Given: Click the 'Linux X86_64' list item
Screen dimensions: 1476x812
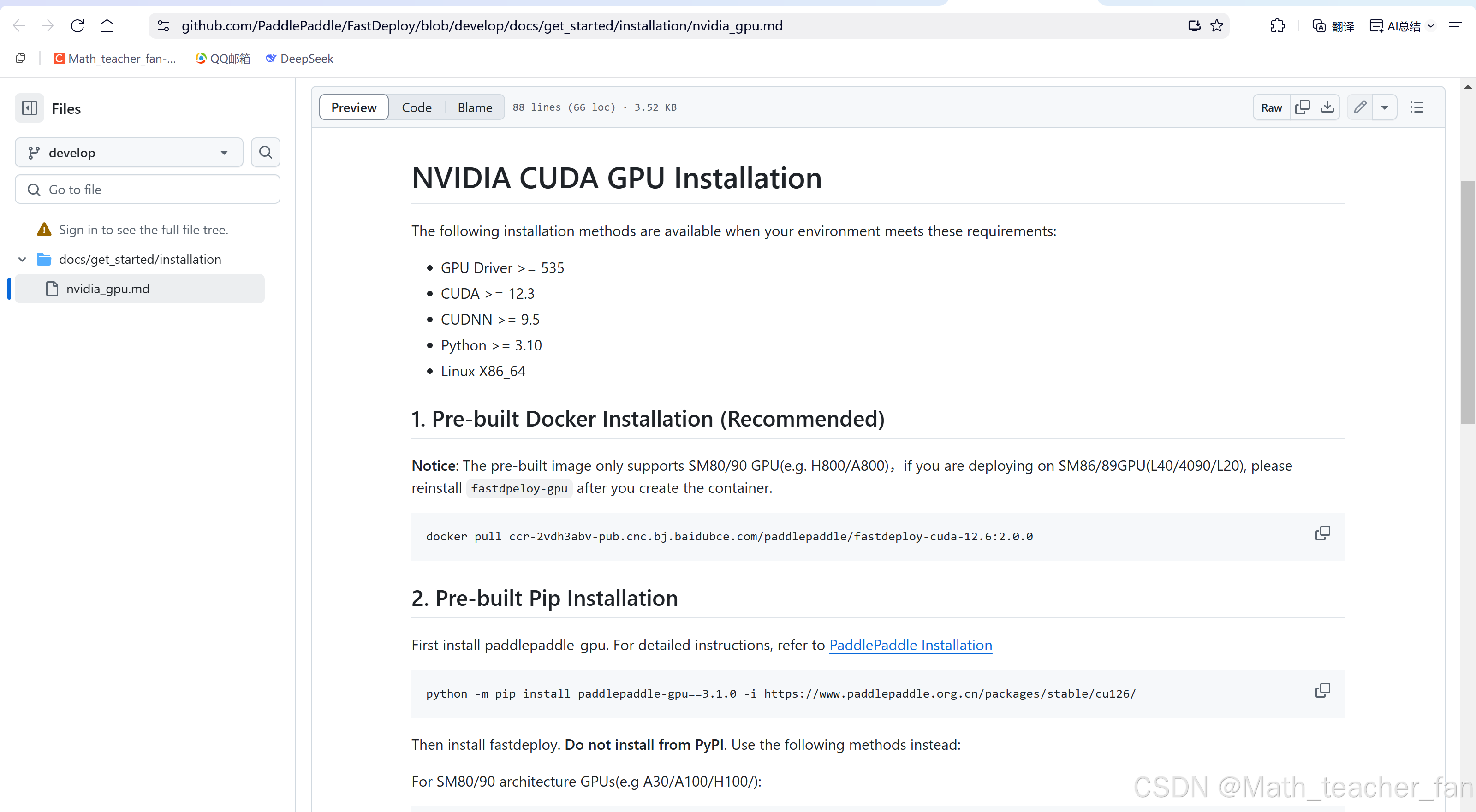Looking at the screenshot, I should pos(482,371).
